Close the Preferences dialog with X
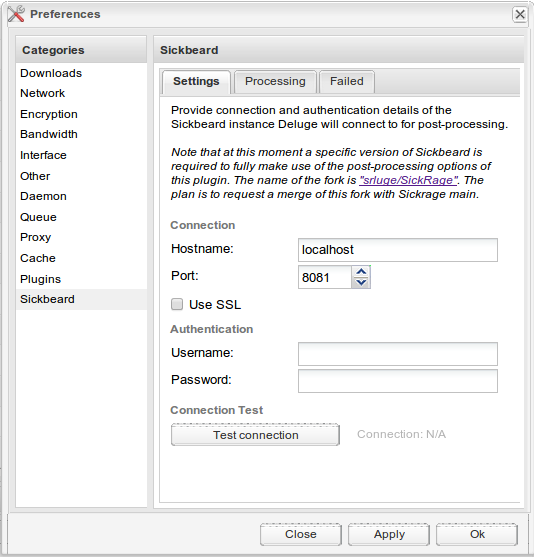 pyautogui.click(x=520, y=15)
